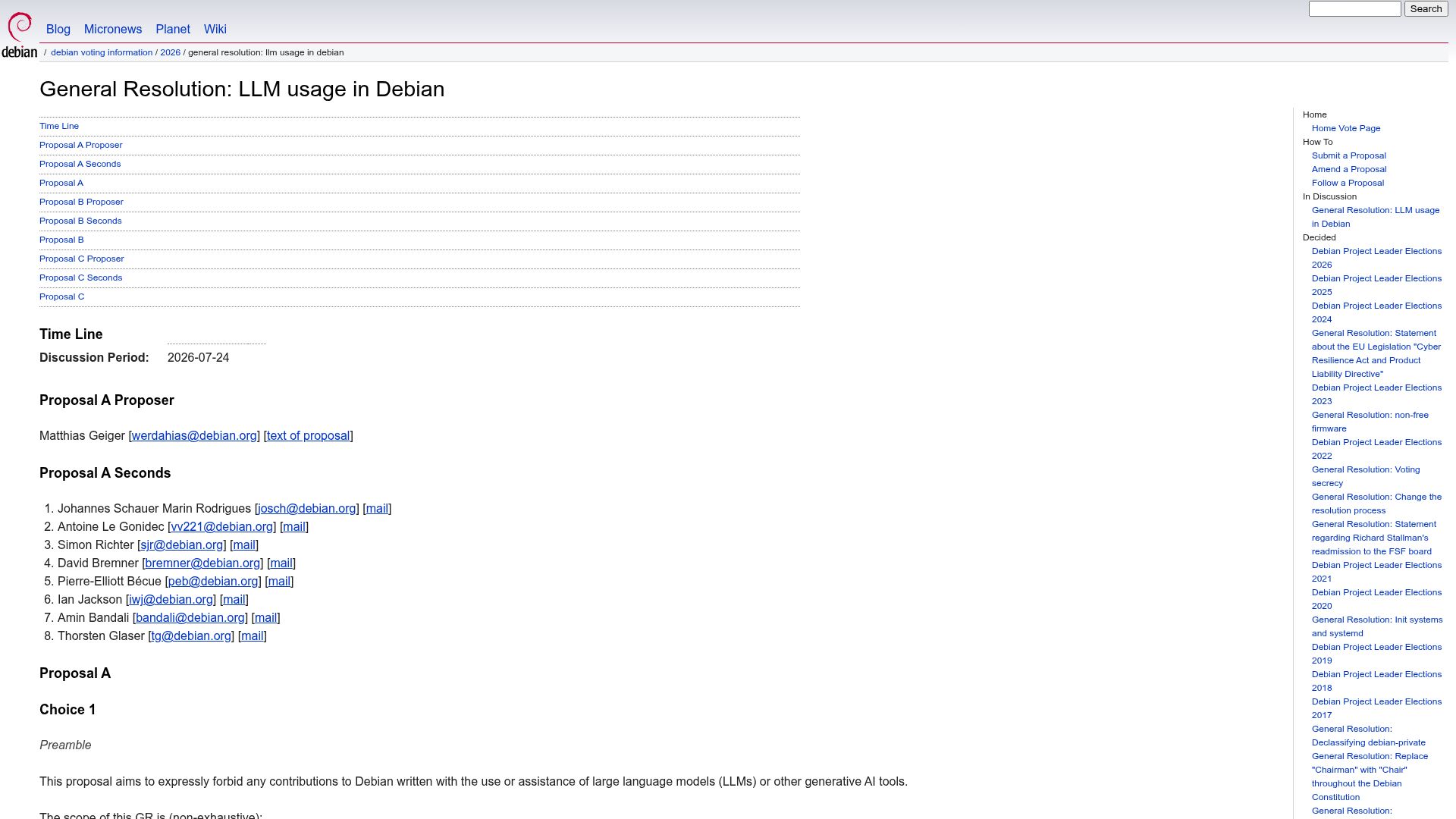The image size is (1456, 819).
Task: Jump to Time Line anchor link
Action: pyautogui.click(x=59, y=126)
